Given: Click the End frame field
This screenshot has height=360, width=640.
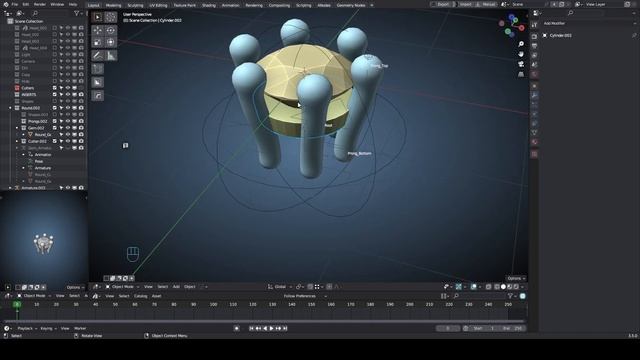Looking at the screenshot, I should (513, 328).
